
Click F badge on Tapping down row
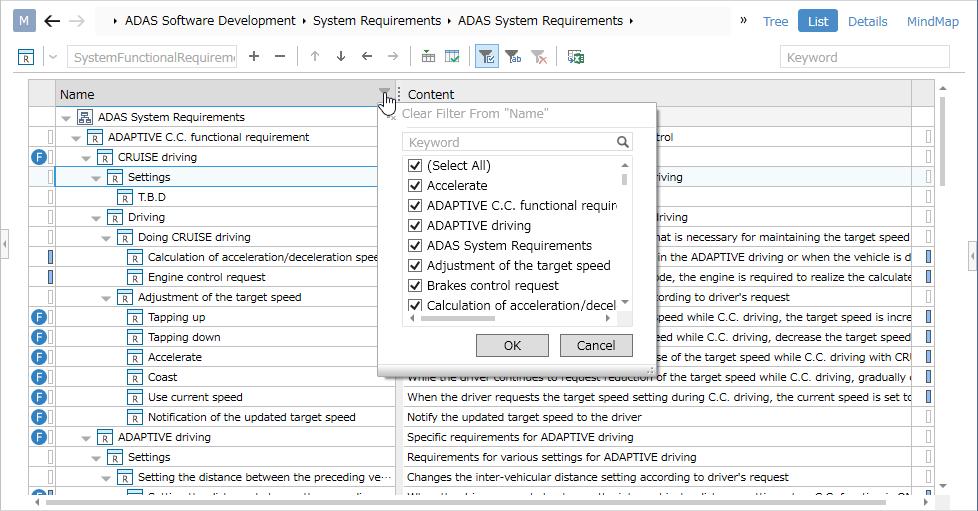pos(39,337)
